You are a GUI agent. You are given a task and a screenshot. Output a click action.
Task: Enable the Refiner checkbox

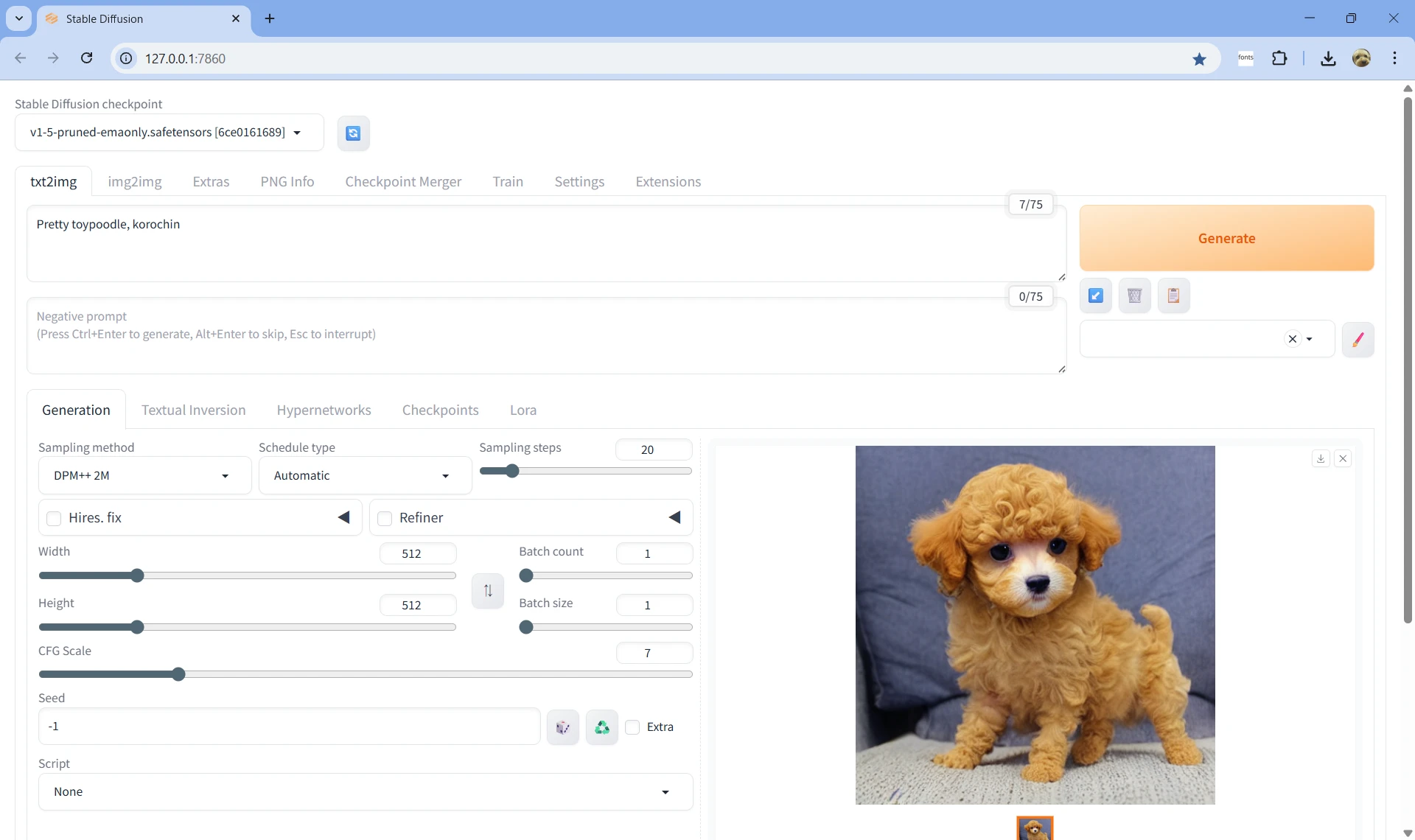pyautogui.click(x=385, y=518)
